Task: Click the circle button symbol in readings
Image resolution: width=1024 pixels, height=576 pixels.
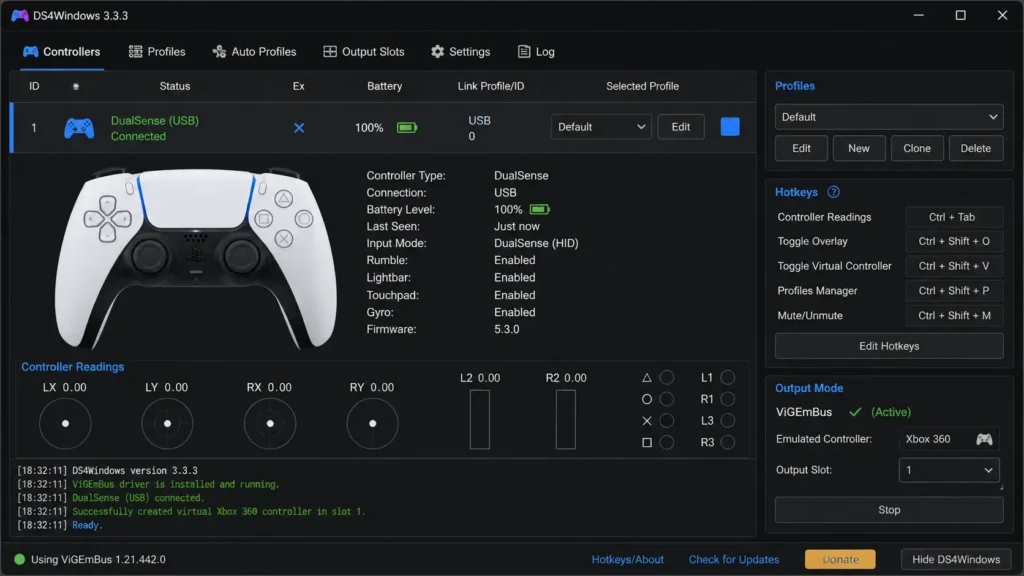Action: [x=647, y=399]
